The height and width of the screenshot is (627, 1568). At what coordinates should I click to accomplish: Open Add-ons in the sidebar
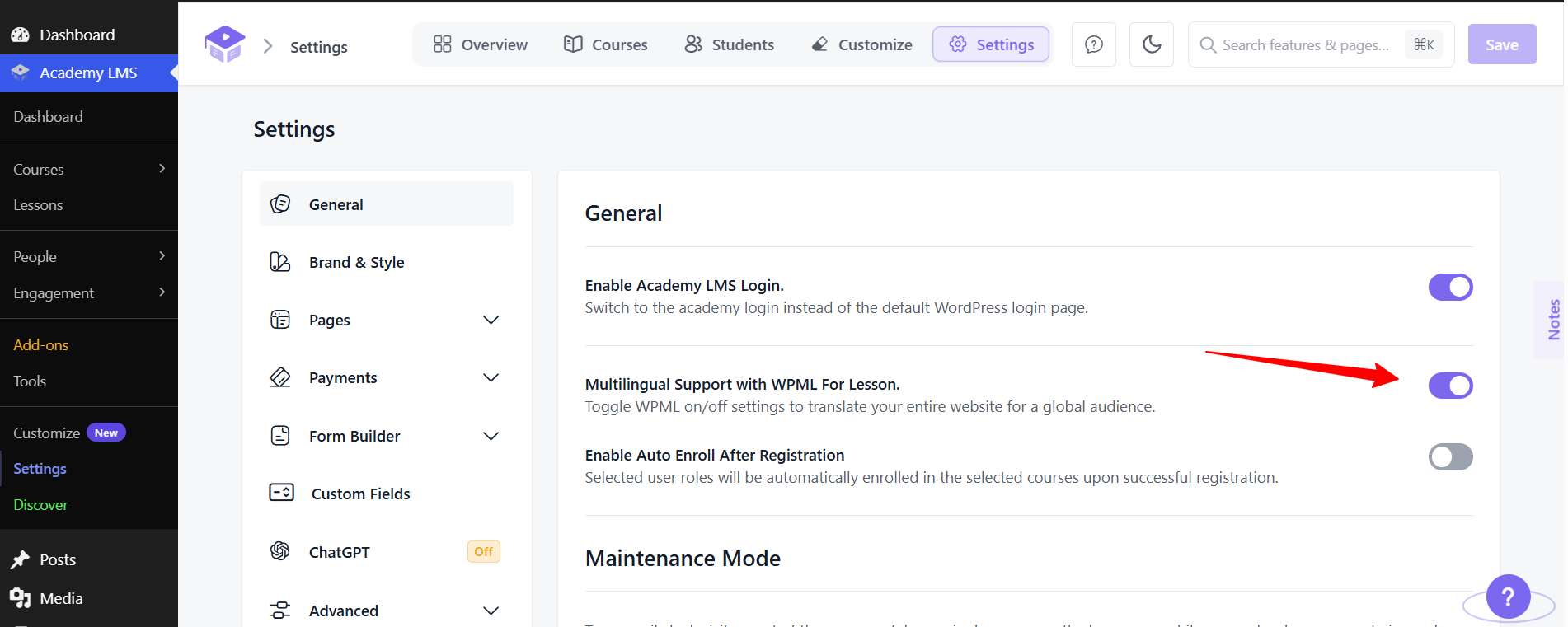(x=41, y=345)
